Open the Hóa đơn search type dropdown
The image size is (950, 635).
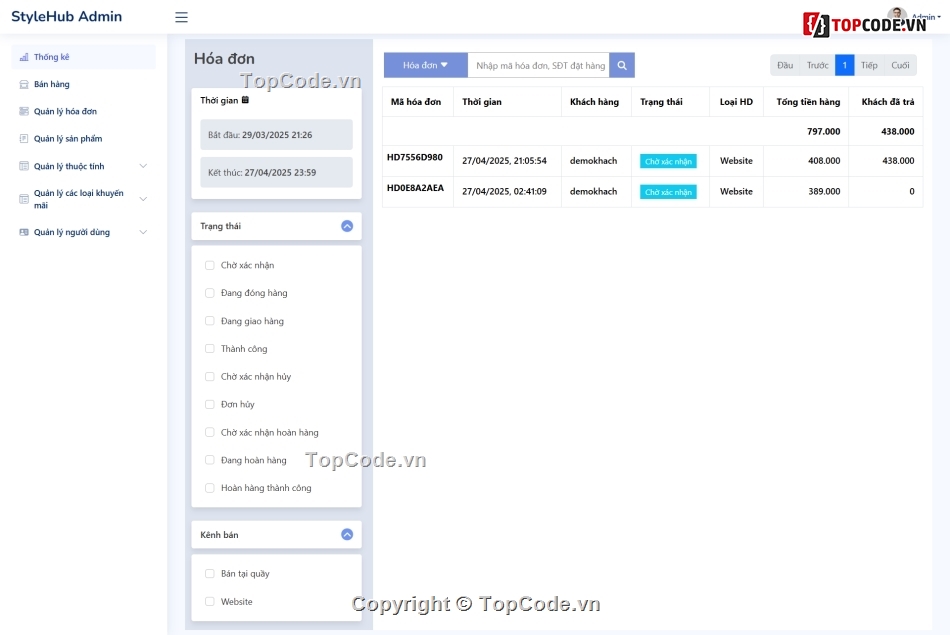424,64
